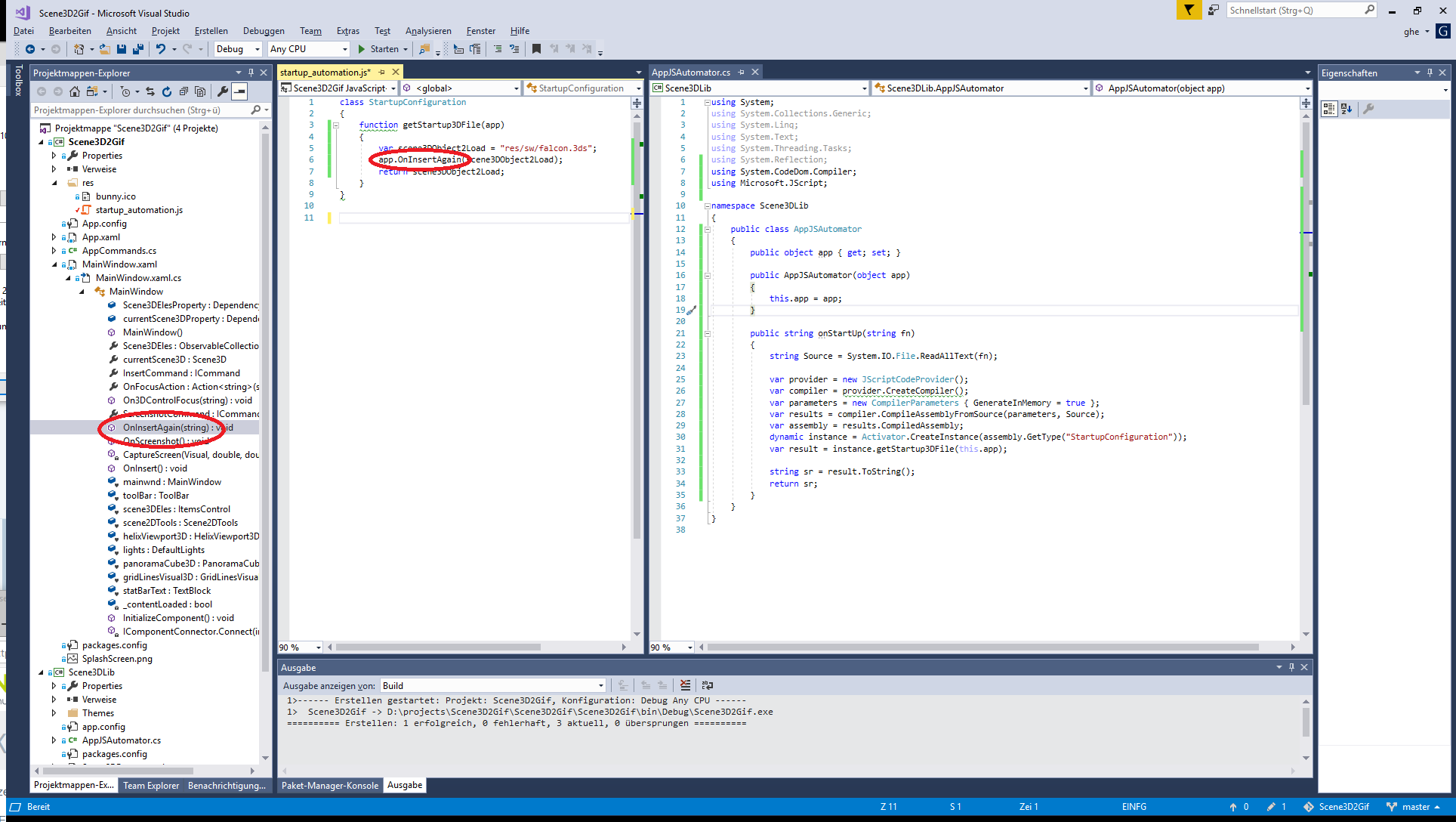1456x822 pixels.
Task: Open the Debug configuration dropdown
Action: click(x=237, y=49)
